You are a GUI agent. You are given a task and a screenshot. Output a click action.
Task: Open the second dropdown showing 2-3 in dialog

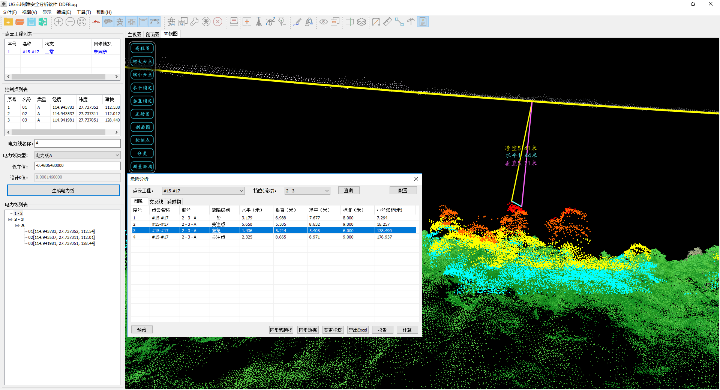pos(307,190)
